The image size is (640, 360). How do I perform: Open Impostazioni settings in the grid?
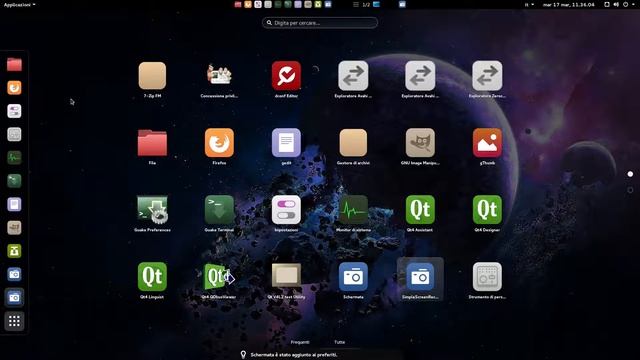[x=286, y=210]
